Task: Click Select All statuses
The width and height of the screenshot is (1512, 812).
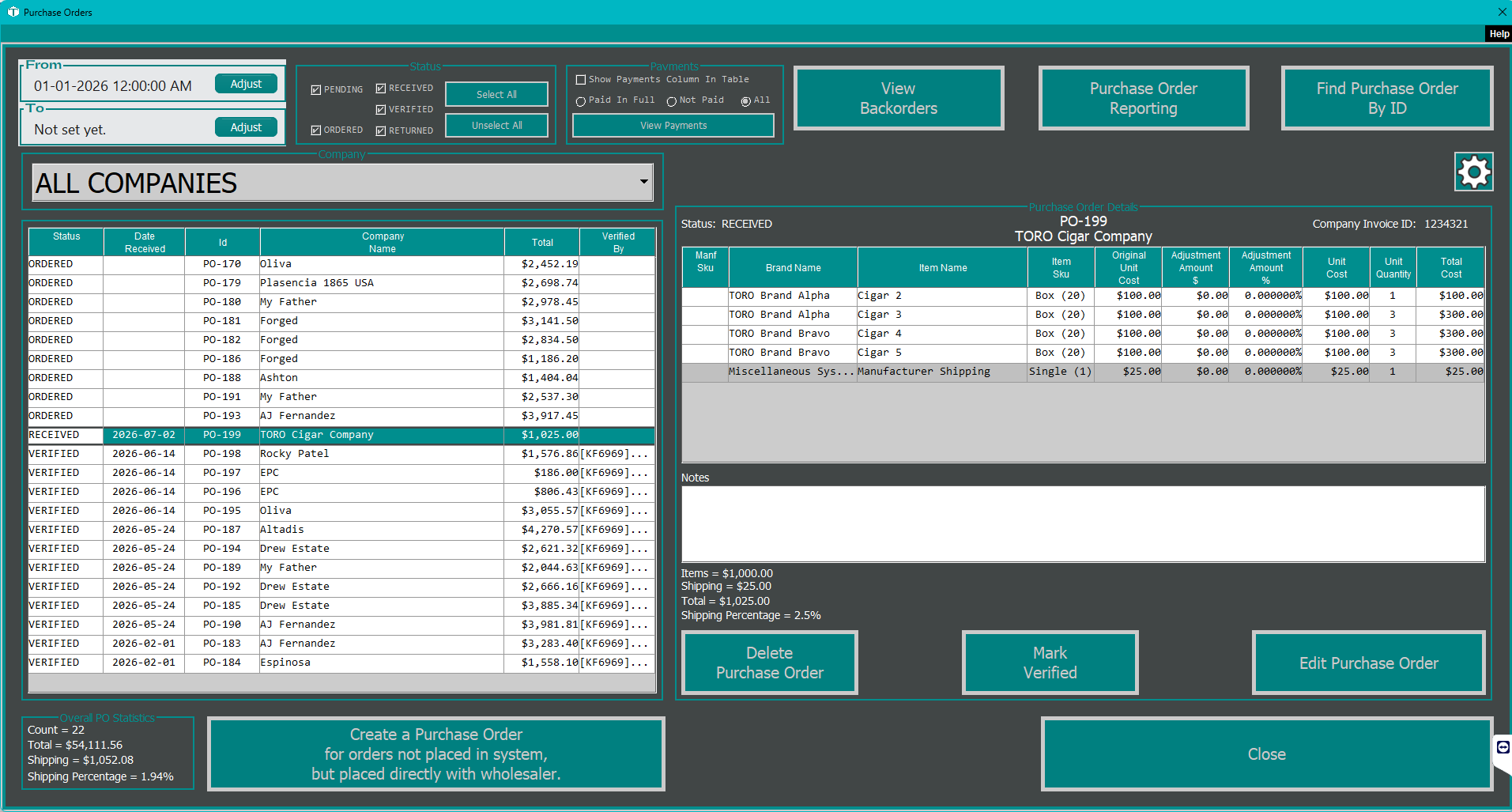Action: coord(496,94)
